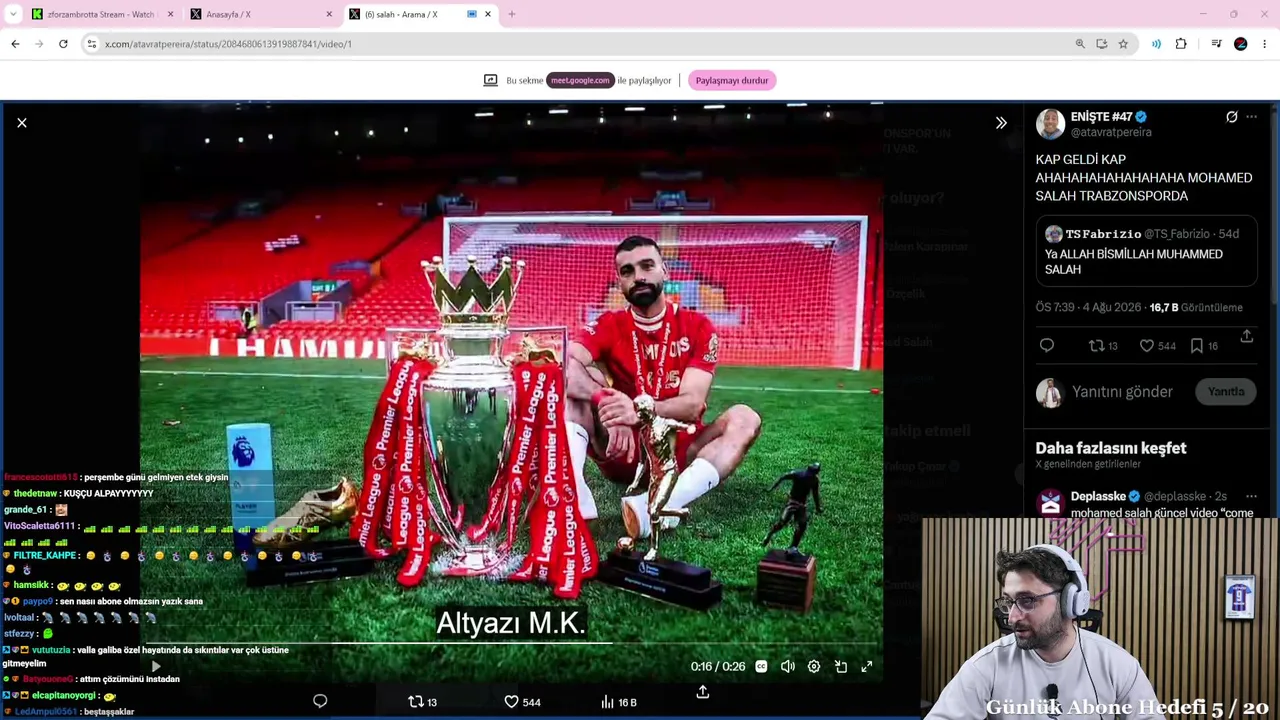The height and width of the screenshot is (720, 1280).
Task: Open the browser three-dot menu
Action: pyautogui.click(x=1265, y=44)
